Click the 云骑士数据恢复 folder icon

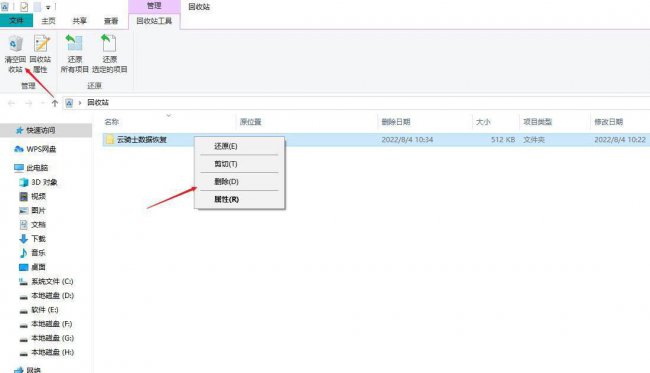[x=110, y=139]
